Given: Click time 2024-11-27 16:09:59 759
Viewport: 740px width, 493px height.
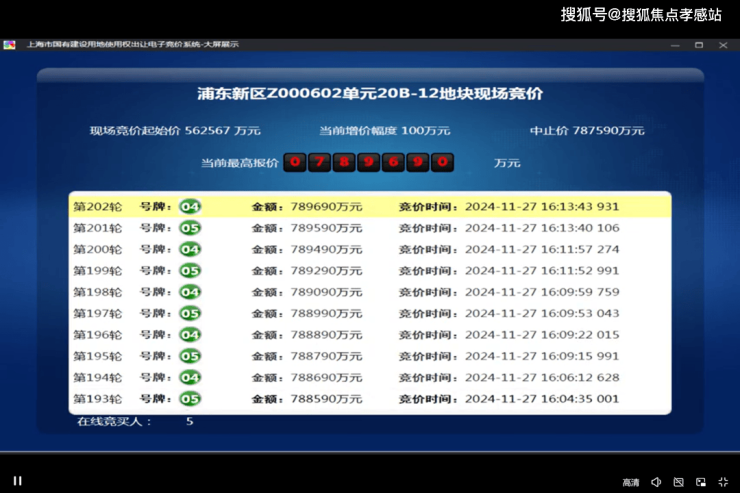Looking at the screenshot, I should (x=542, y=292).
